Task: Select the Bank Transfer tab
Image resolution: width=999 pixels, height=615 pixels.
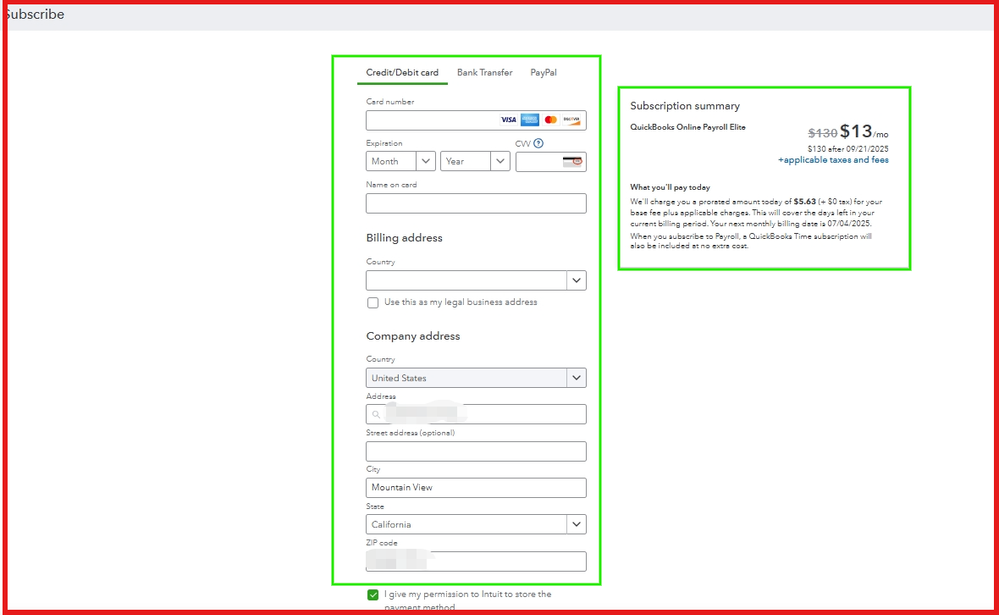Action: pyautogui.click(x=484, y=73)
